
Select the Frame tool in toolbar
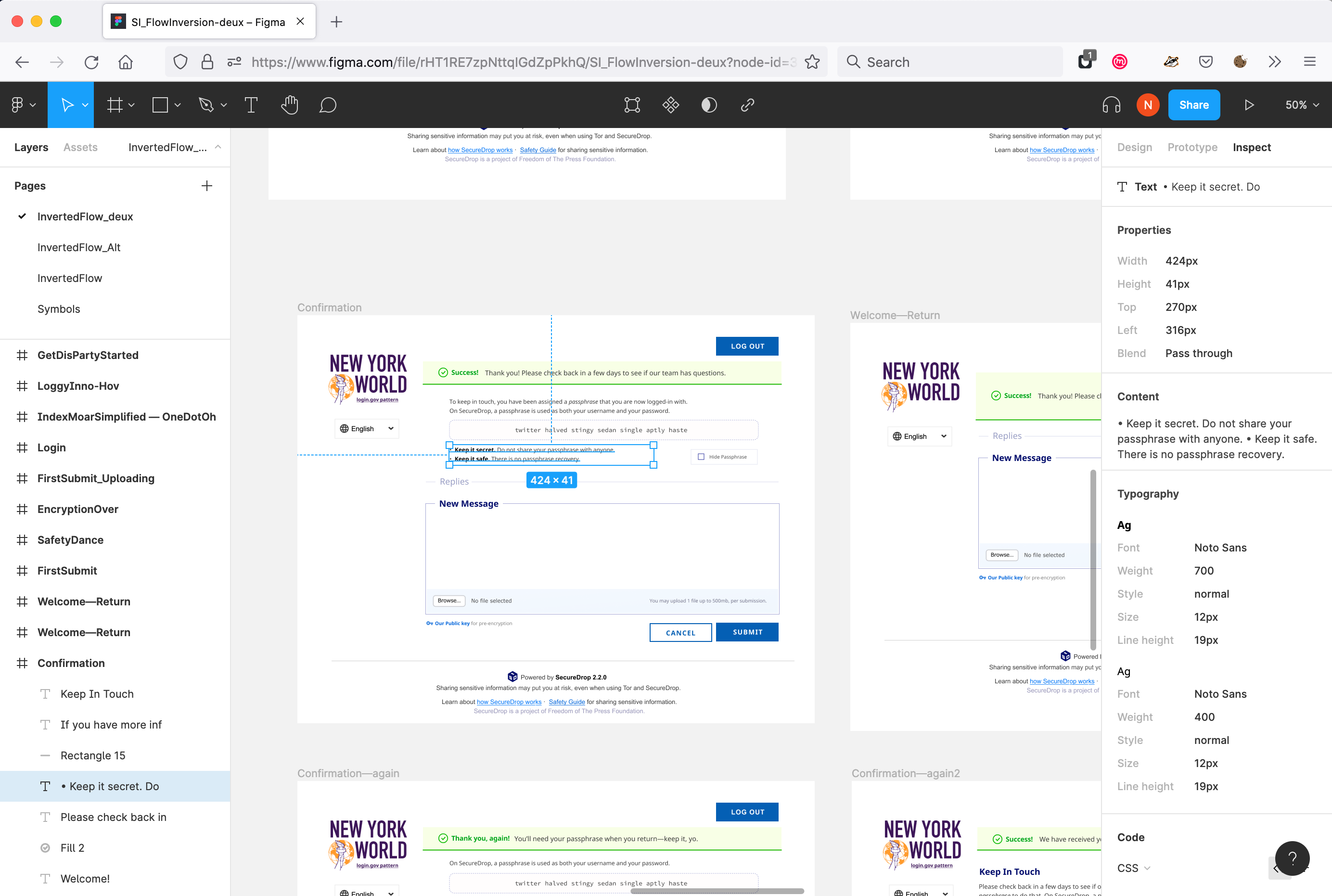(x=113, y=105)
